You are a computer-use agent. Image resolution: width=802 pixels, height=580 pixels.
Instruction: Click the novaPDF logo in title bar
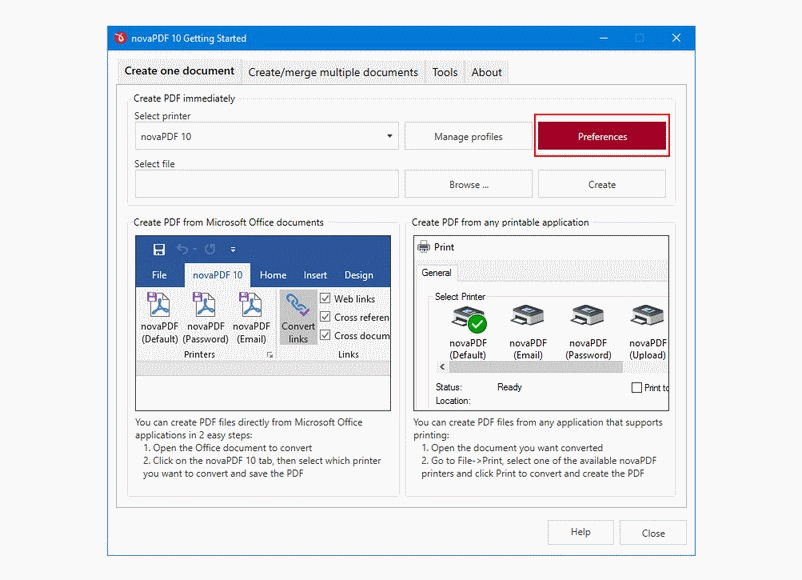click(120, 38)
